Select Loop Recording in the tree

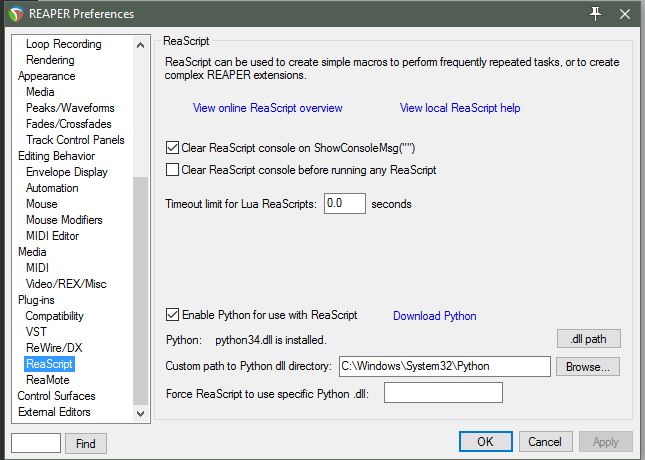tap(64, 44)
